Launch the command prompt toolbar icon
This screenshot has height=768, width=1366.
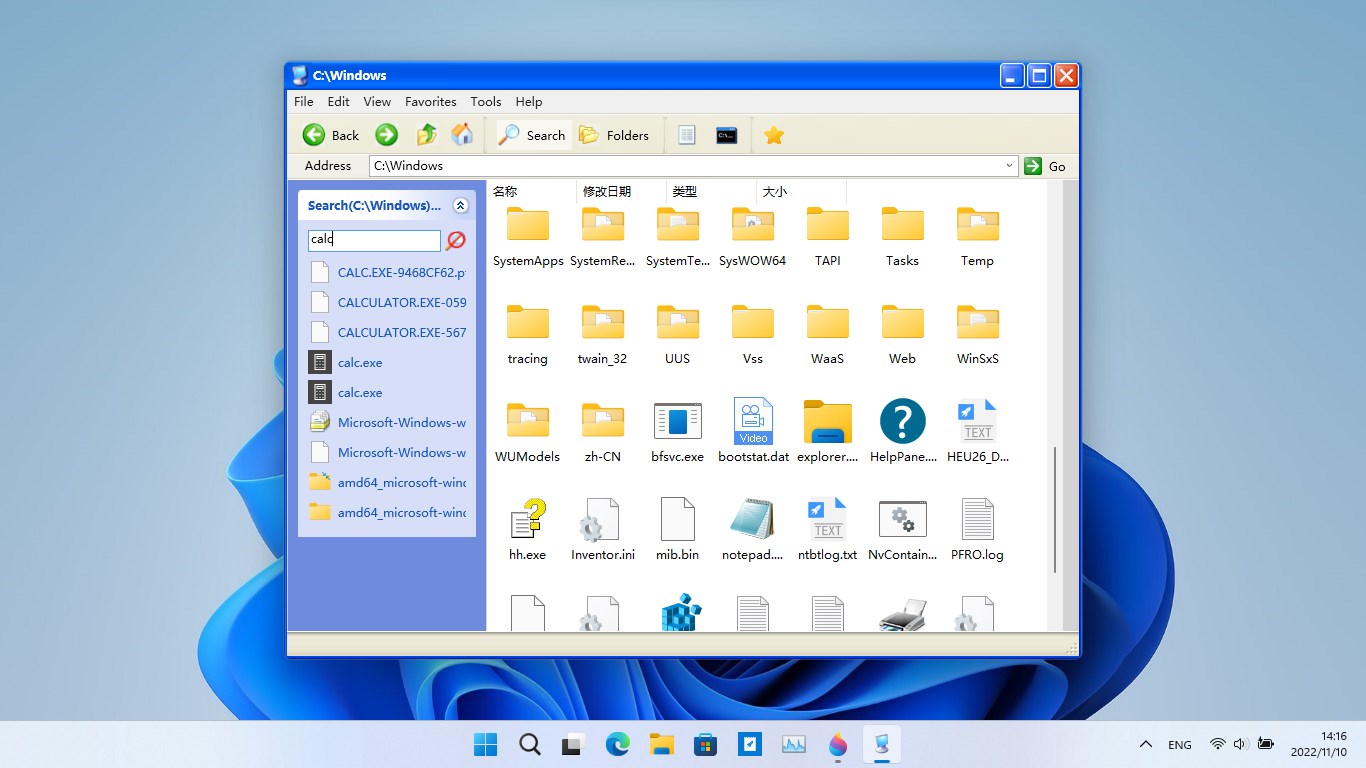pyautogui.click(x=727, y=135)
